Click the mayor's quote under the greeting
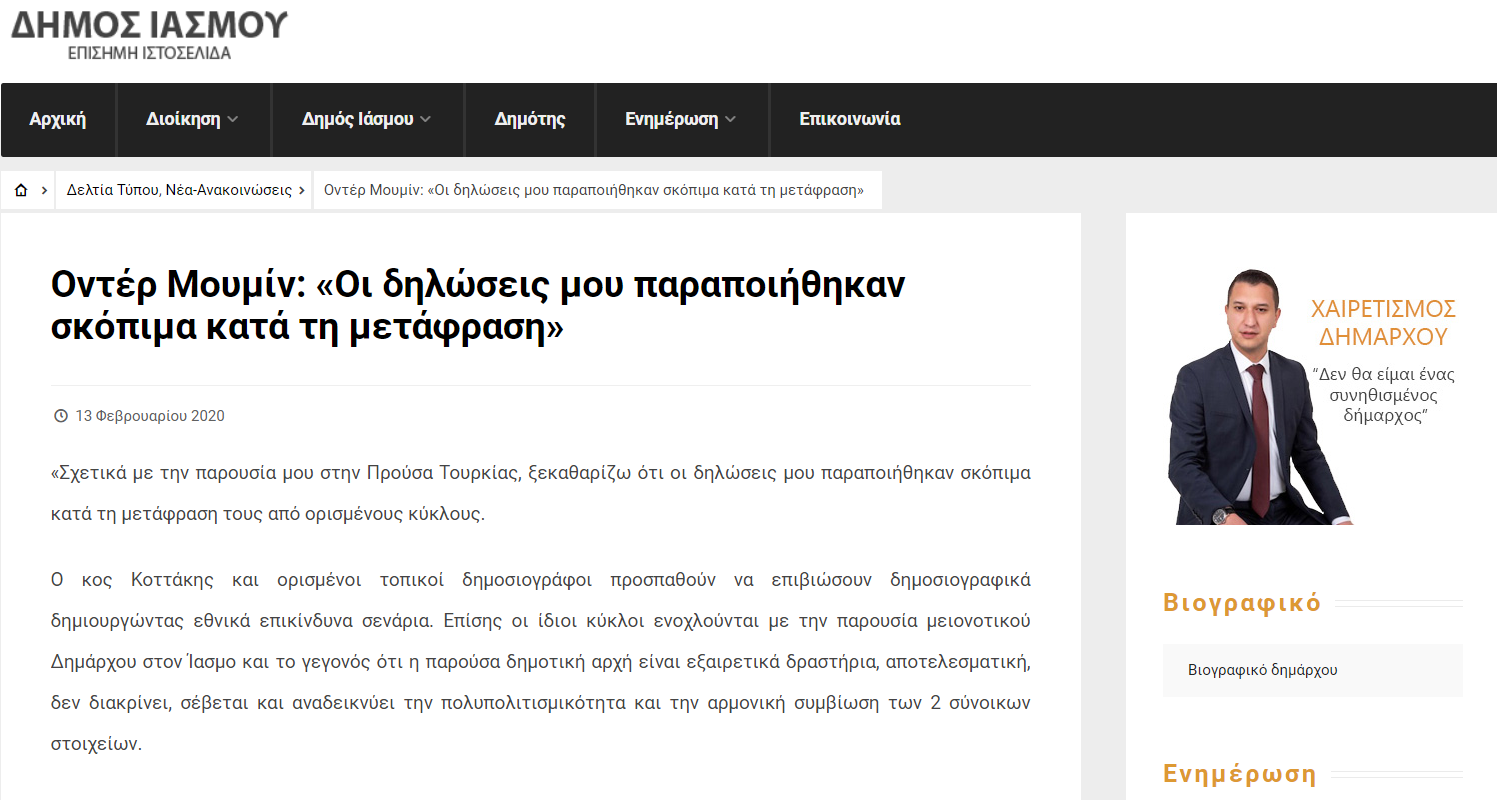Screen dimensions: 1497x800 coord(1383,395)
